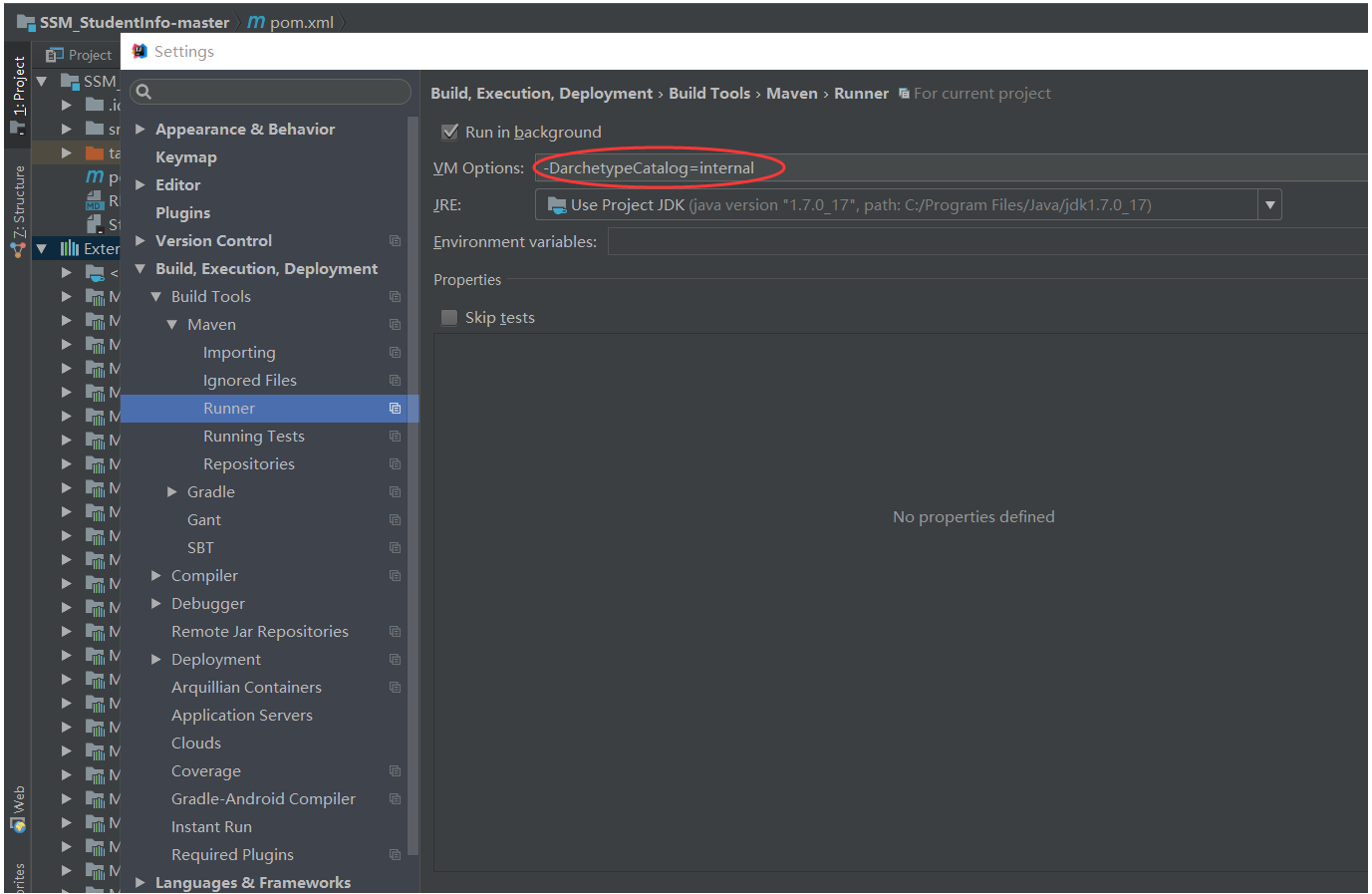Click project-level icon next to Build Tools

click(395, 297)
